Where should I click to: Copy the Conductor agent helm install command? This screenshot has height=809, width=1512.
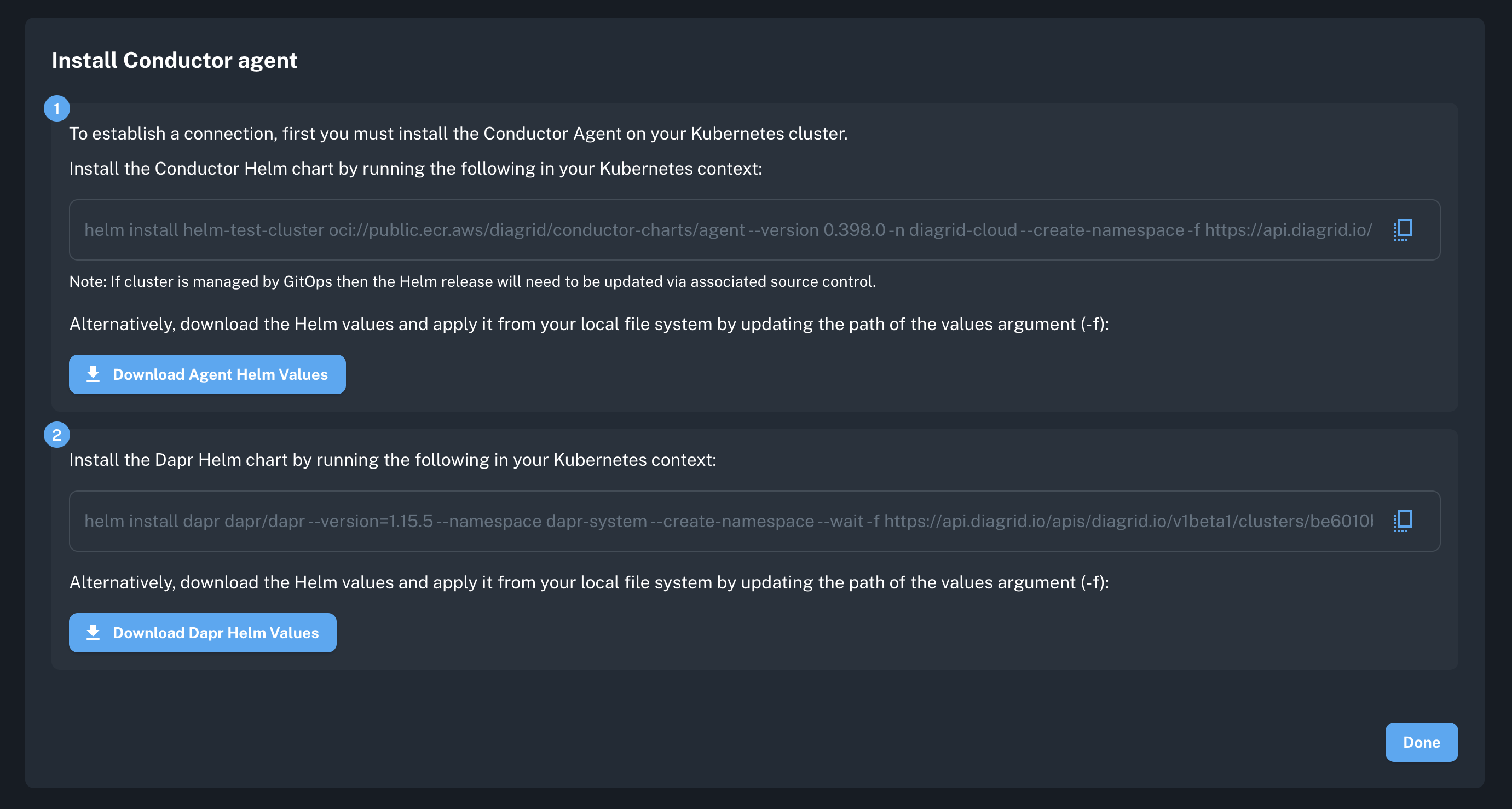pyautogui.click(x=1403, y=229)
